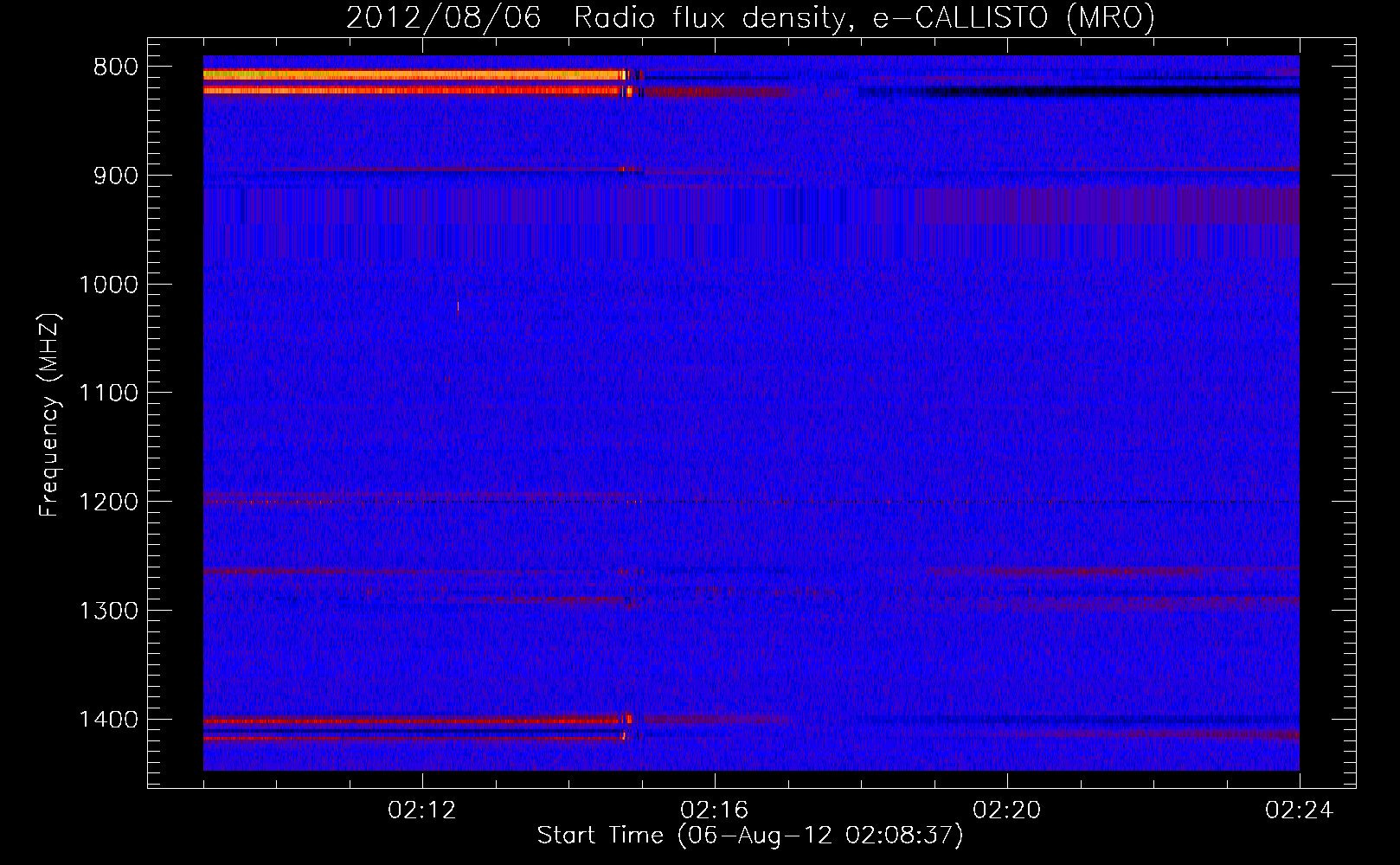Click the 900 frequency tick label

click(115, 176)
